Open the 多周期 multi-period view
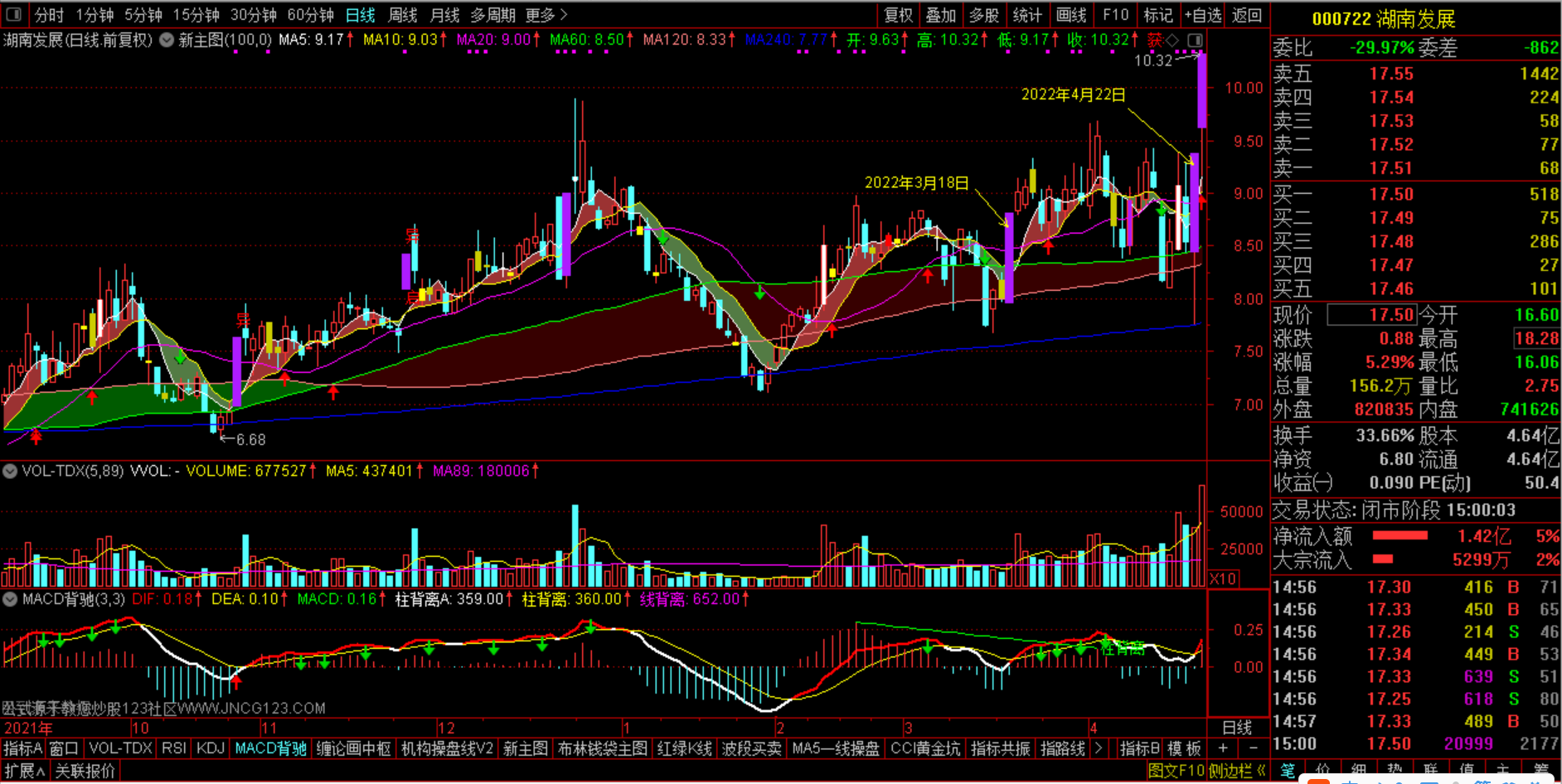Screen dimensions: 1562x784 pyautogui.click(x=492, y=15)
